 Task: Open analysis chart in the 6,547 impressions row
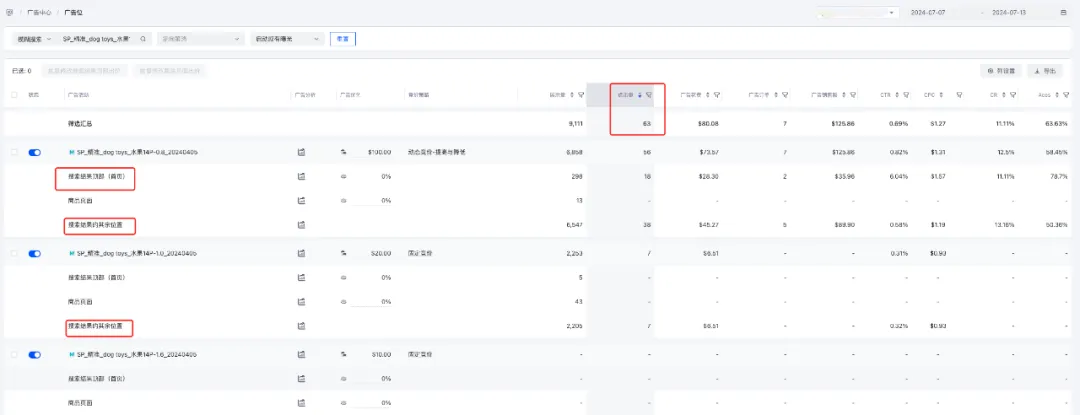click(301, 224)
